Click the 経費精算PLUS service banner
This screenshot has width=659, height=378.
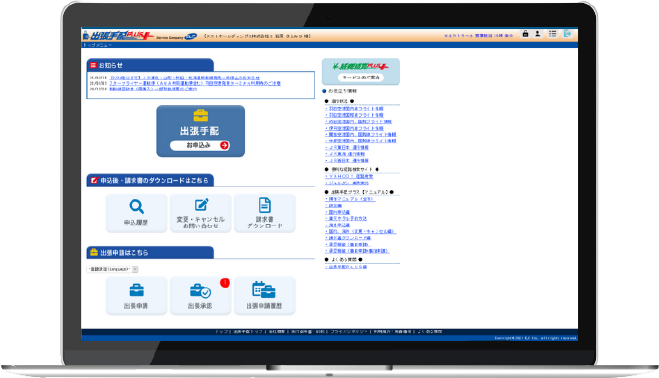(x=361, y=71)
